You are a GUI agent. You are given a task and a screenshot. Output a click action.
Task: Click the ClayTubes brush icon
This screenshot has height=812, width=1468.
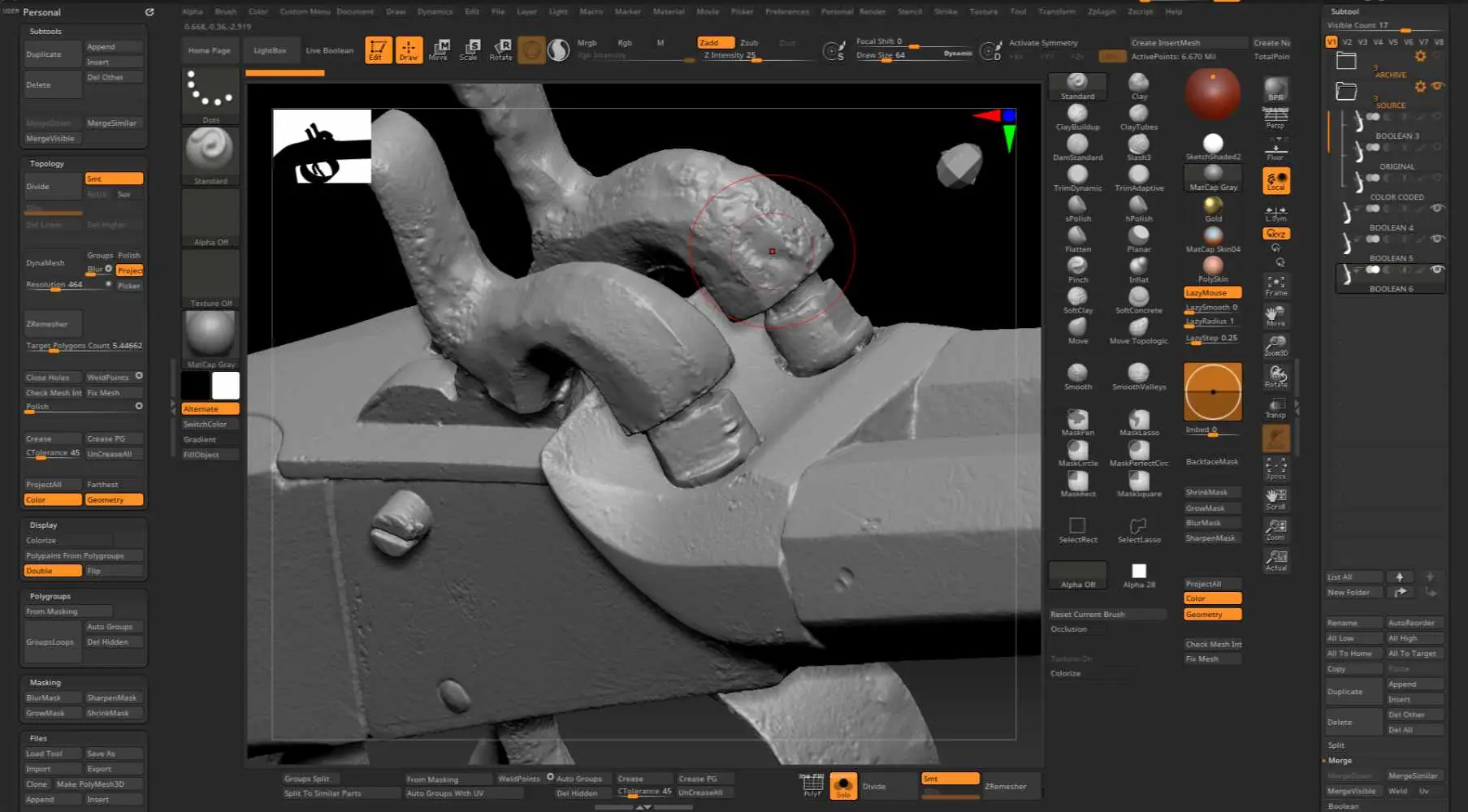tap(1139, 119)
